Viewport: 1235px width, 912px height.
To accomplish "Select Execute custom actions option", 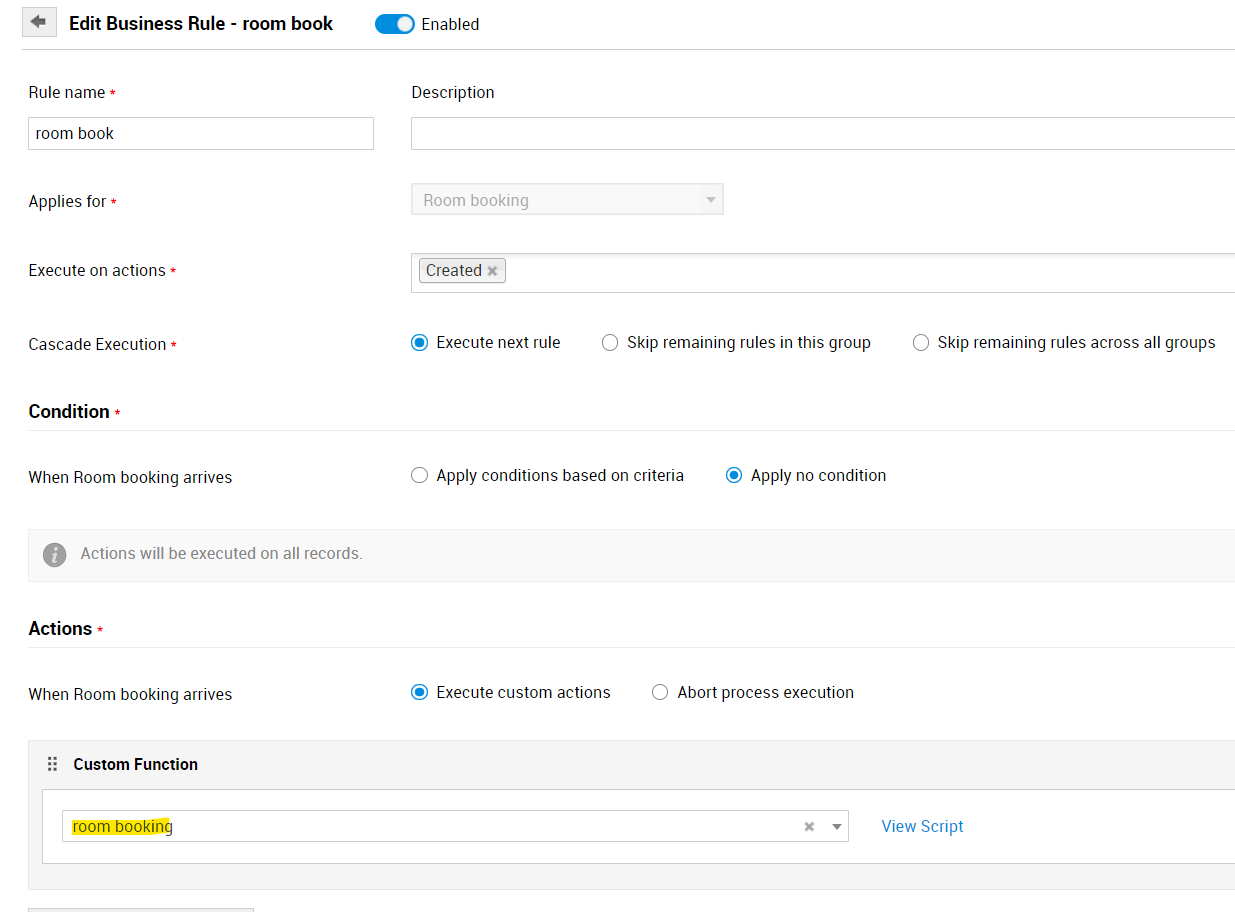I will pos(420,693).
